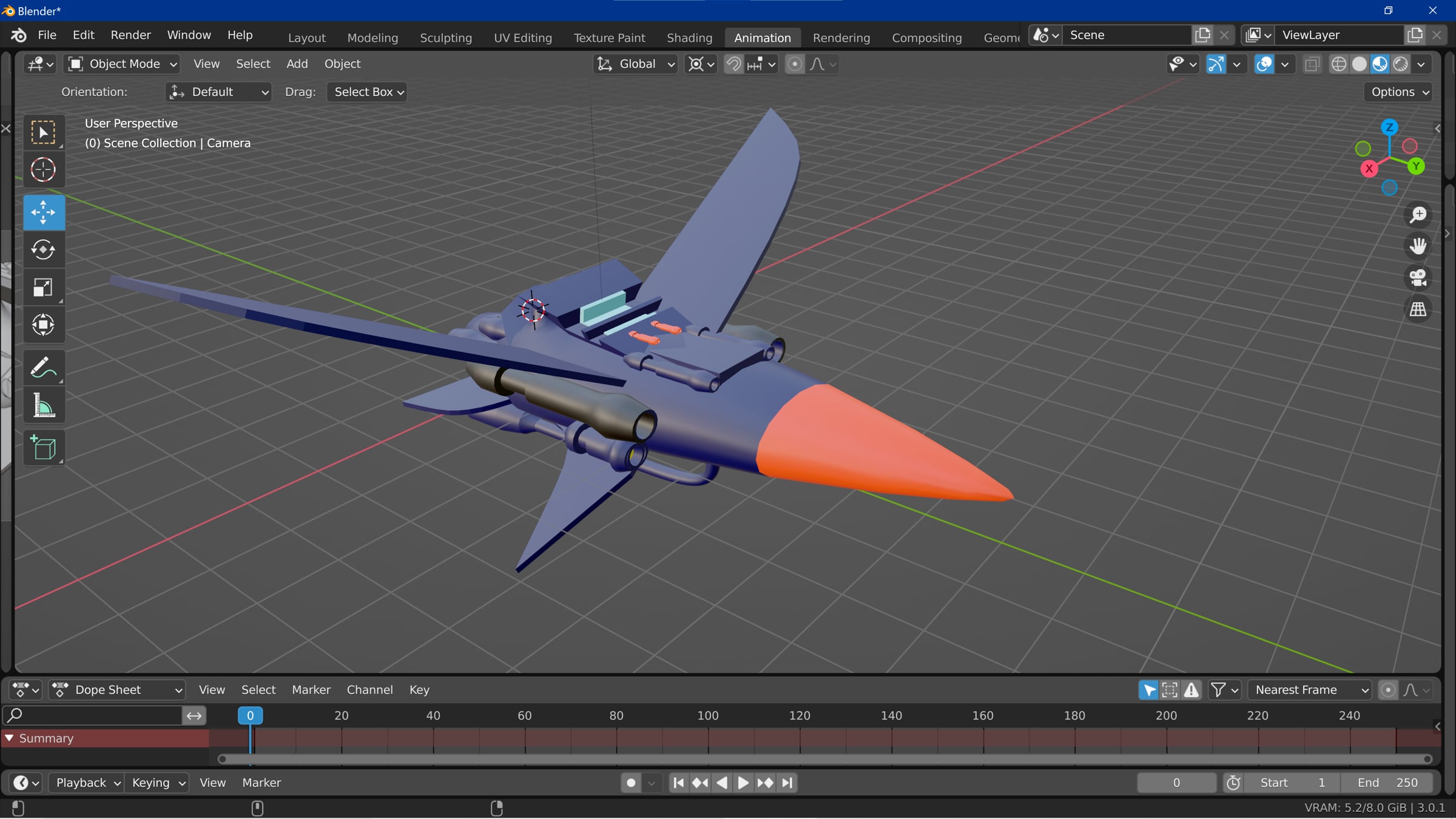Collapse the Summary channel triangle

(x=10, y=738)
